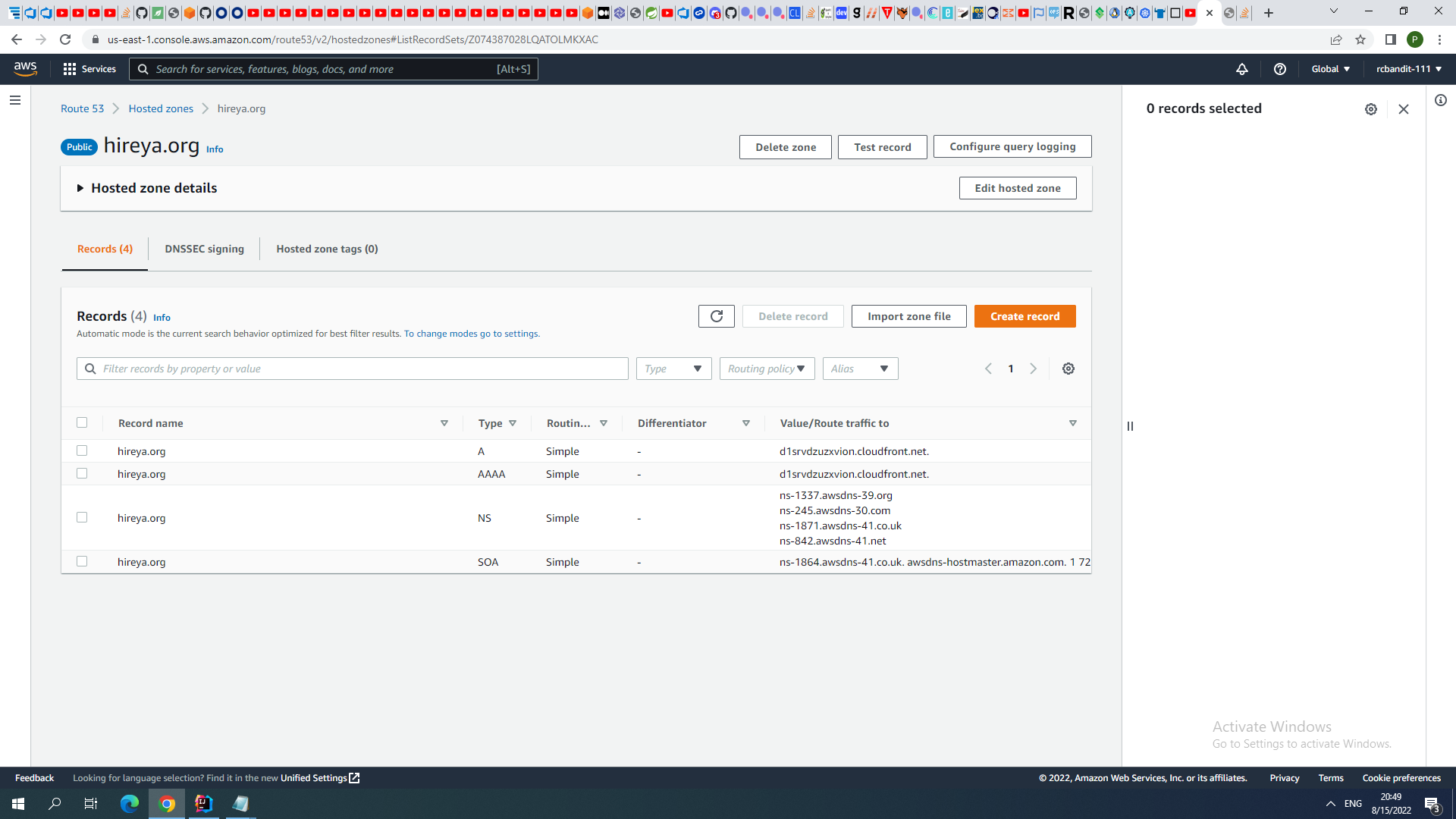Focus the filter records search field

coord(353,369)
